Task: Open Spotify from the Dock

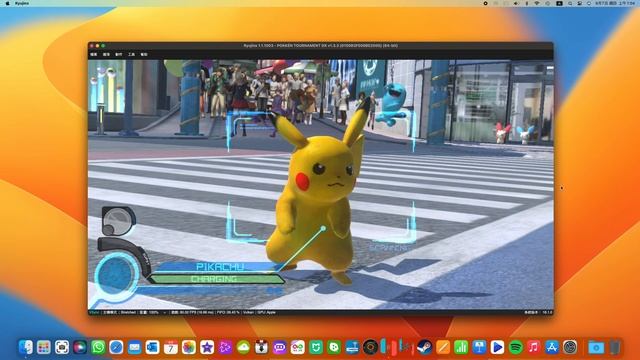Action: coord(516,347)
